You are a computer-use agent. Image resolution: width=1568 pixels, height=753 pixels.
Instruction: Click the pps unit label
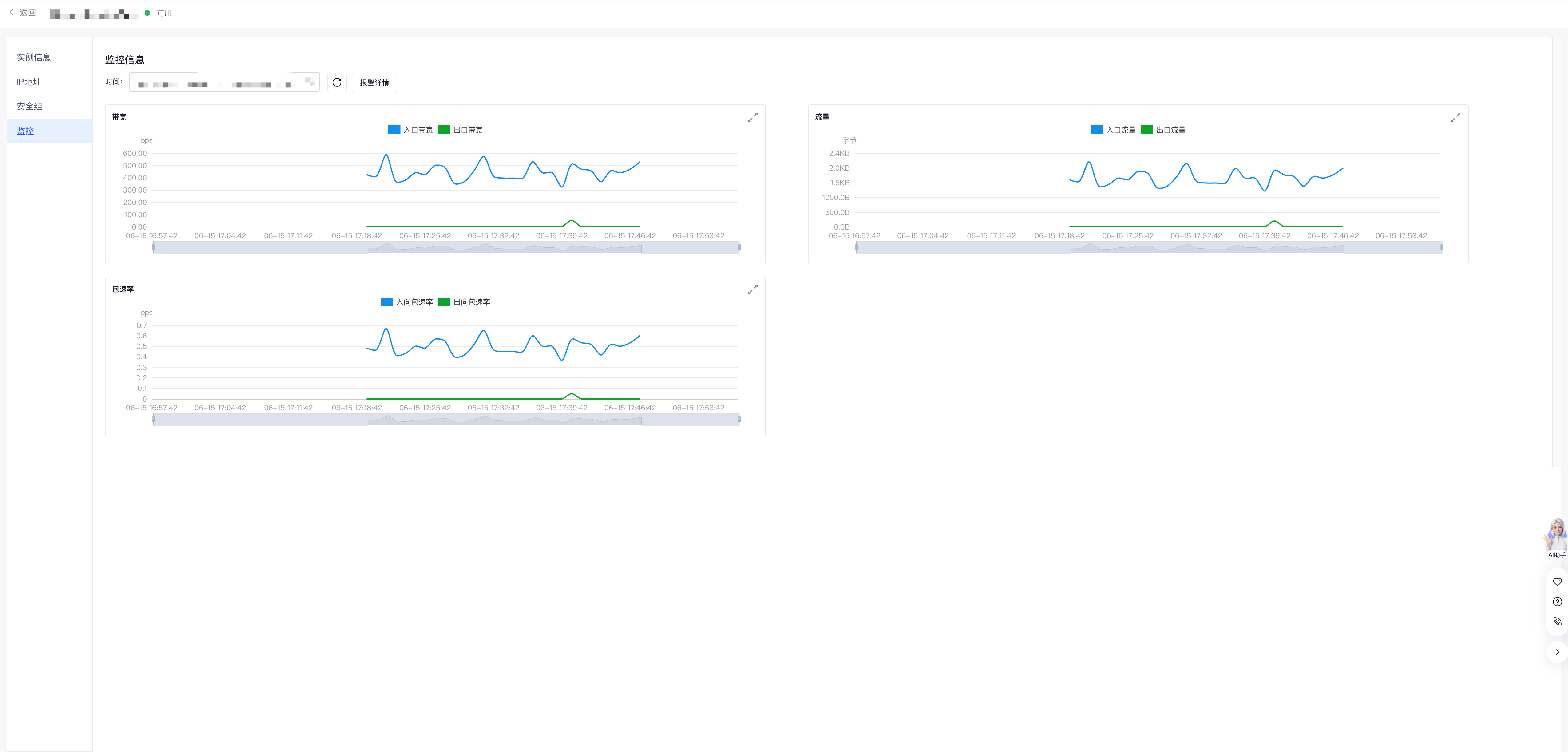[147, 313]
